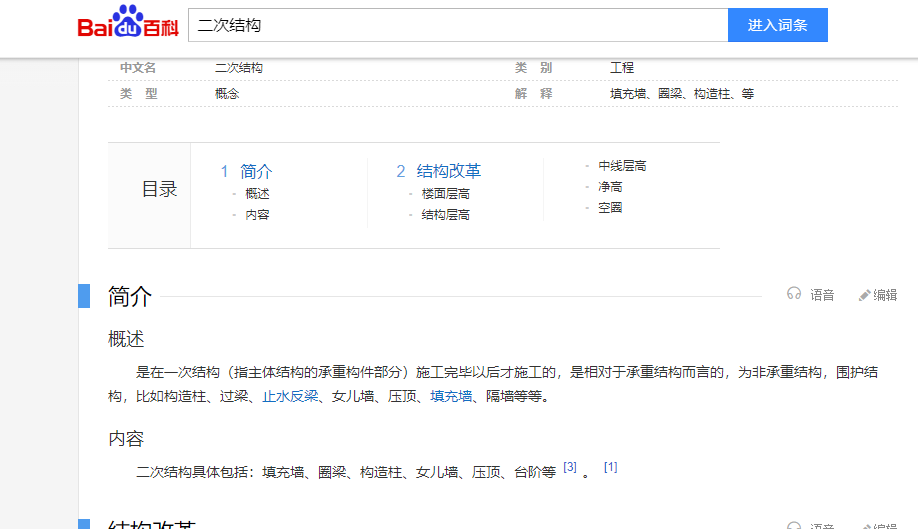Click the 进入词条 button
Image resolution: width=918 pixels, height=529 pixels.
tap(777, 25)
